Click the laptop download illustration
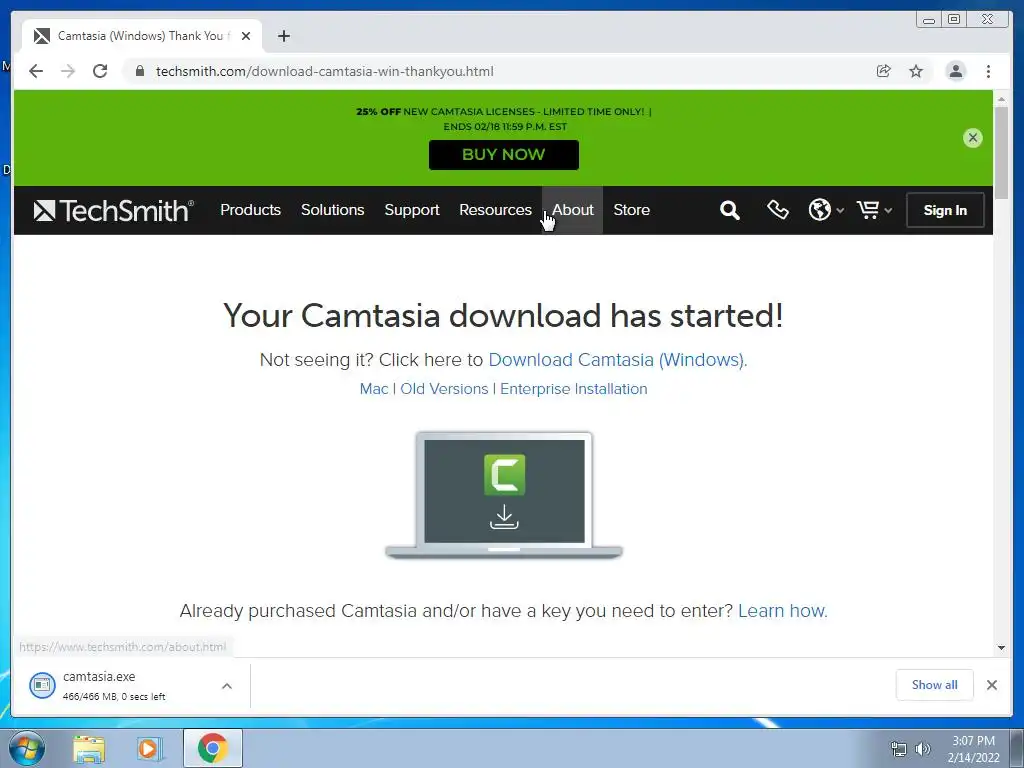 tap(504, 495)
